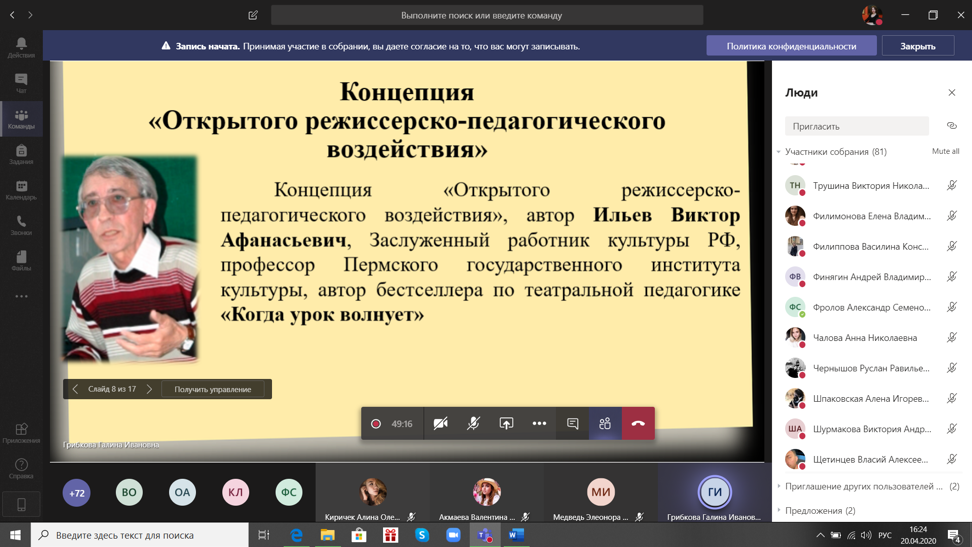Expand the Предложения (2) section

pyautogui.click(x=779, y=510)
